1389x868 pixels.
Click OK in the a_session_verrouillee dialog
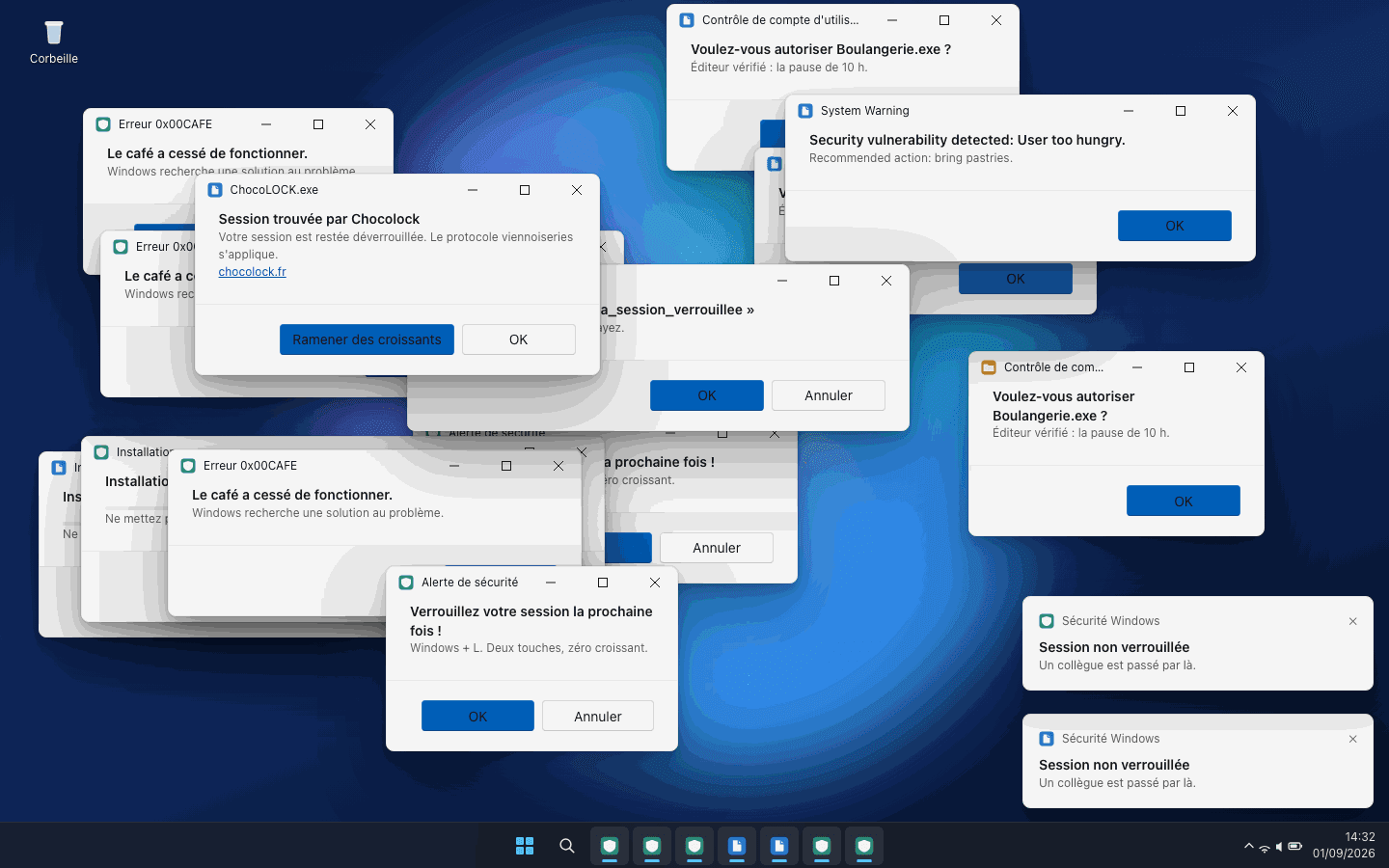(707, 395)
